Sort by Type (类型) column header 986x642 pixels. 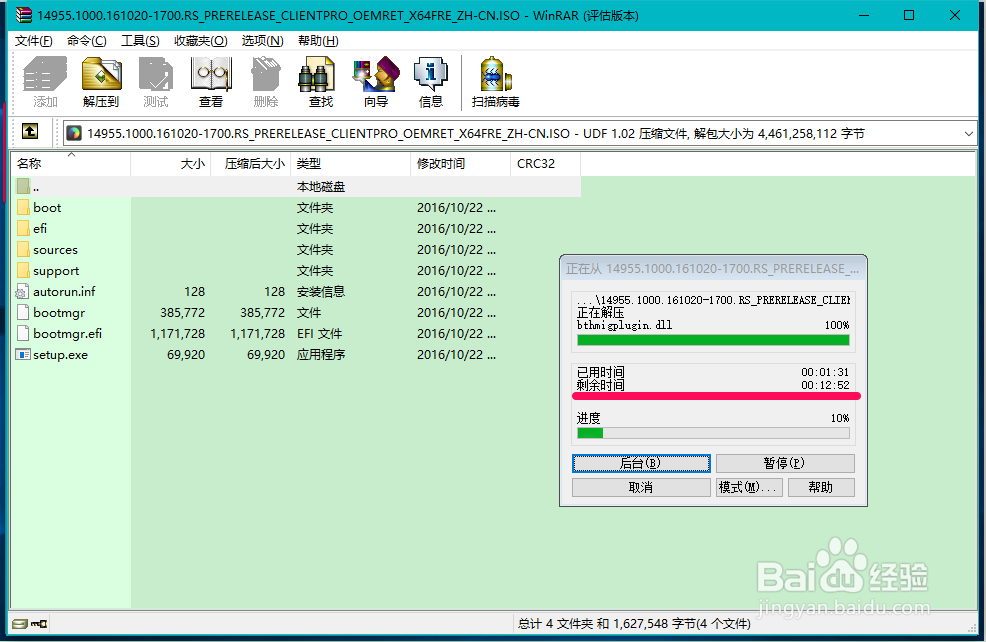[350, 163]
